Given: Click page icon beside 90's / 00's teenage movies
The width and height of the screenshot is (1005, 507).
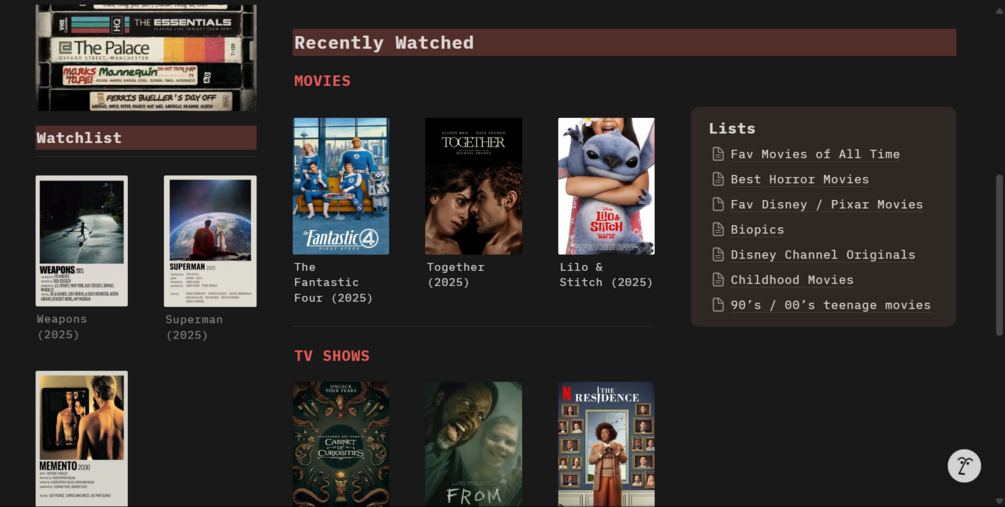Looking at the screenshot, I should pyautogui.click(x=718, y=304).
